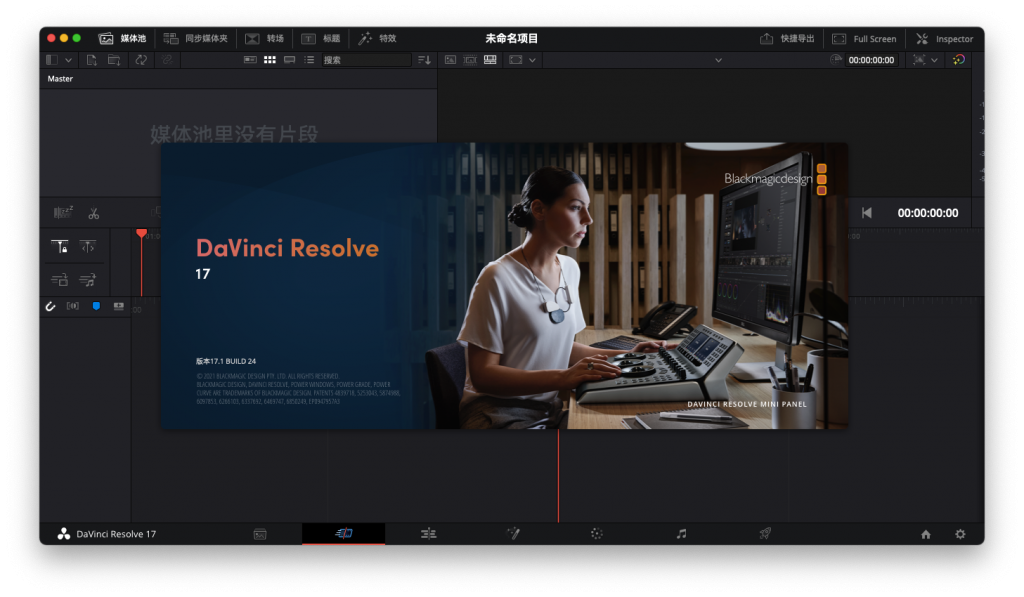This screenshot has width=1024, height=597.
Task: Open the 同步媒体夹 sync bin panel
Action: click(x=195, y=39)
